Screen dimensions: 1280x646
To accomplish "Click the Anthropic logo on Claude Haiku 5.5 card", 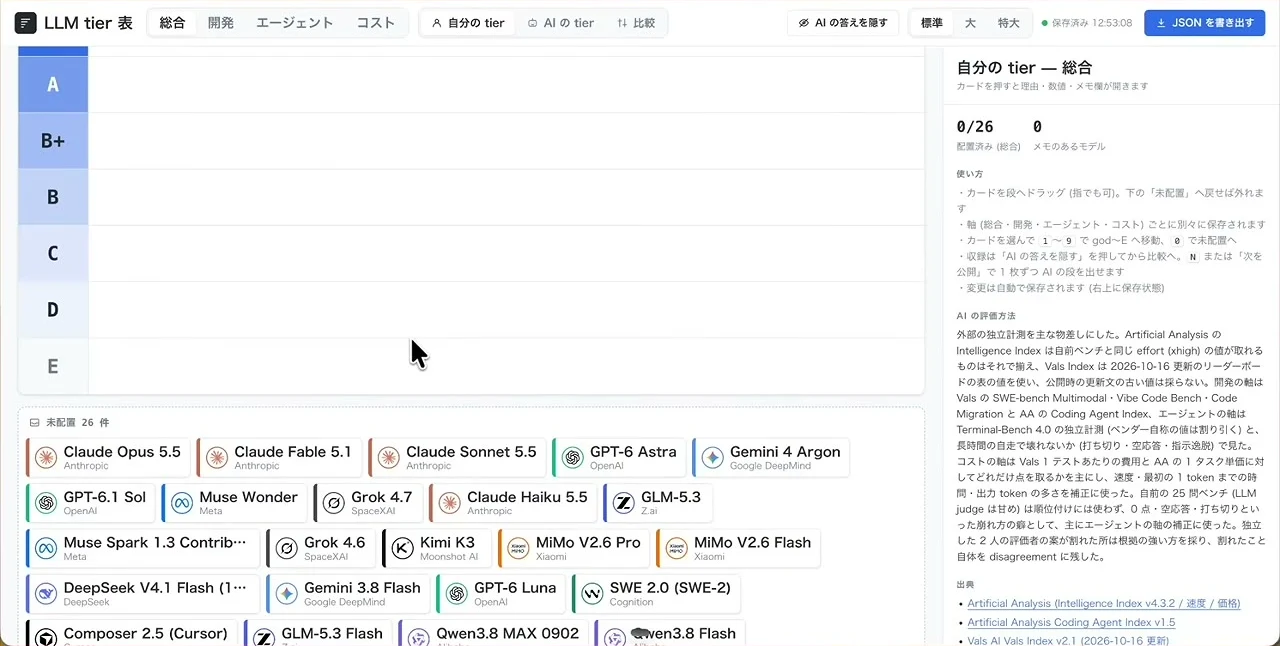I will [x=450, y=503].
